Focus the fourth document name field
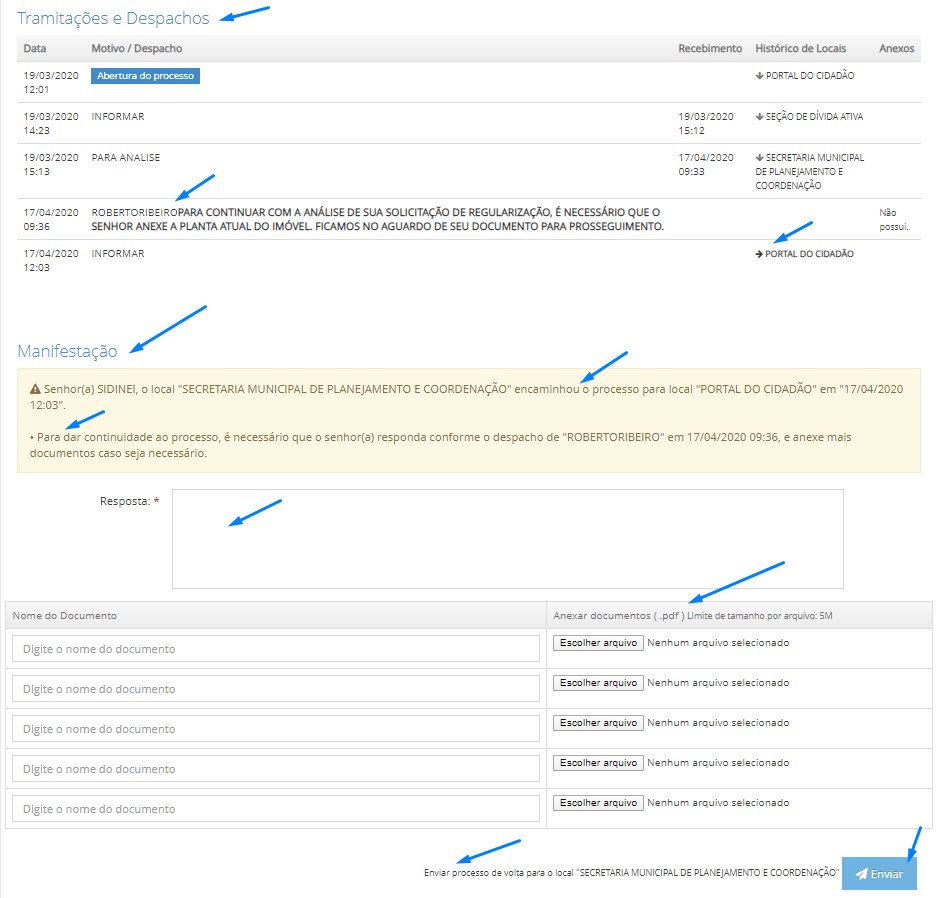This screenshot has height=898, width=937. point(275,769)
